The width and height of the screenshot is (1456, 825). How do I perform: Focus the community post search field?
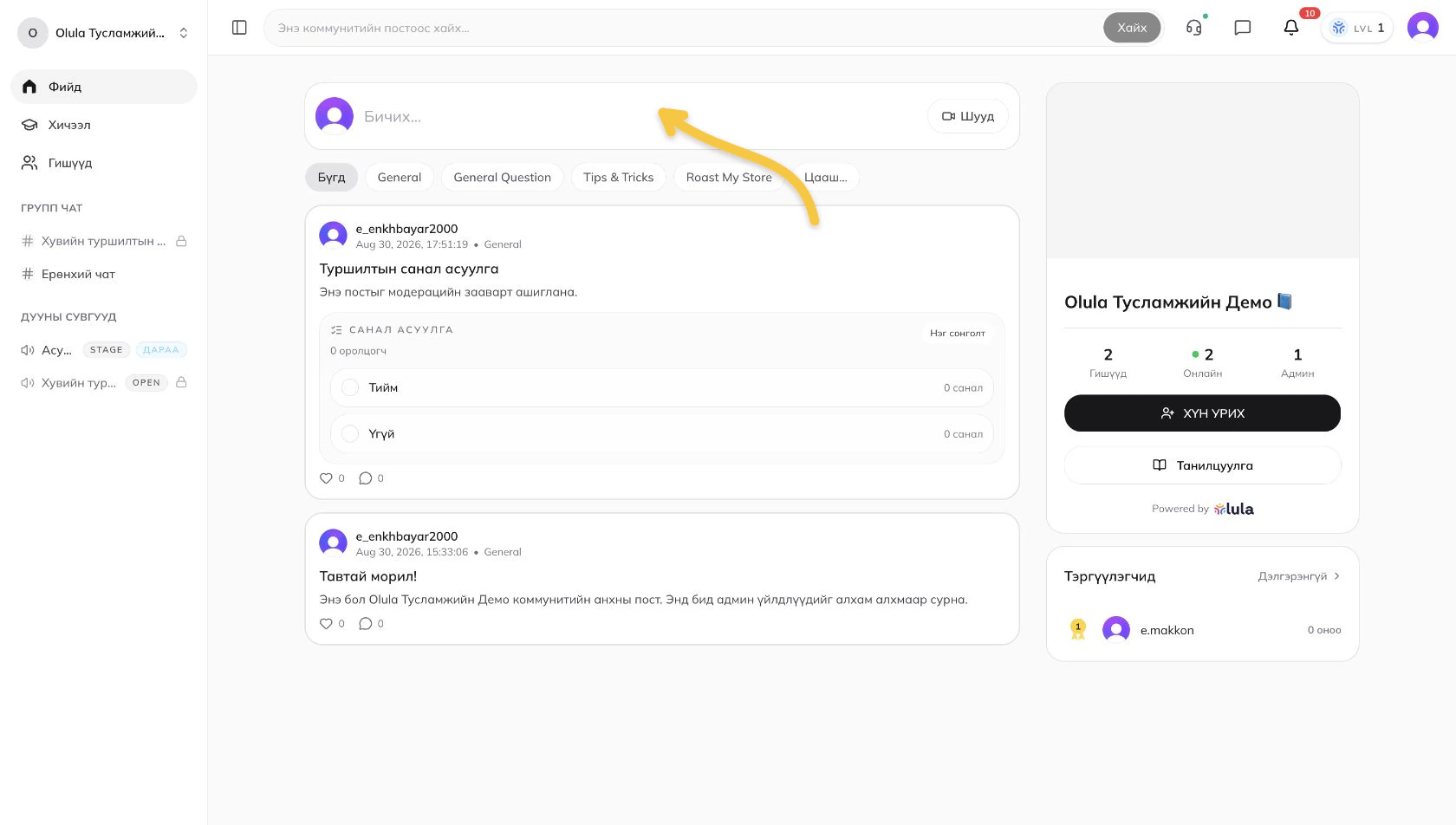[x=685, y=28]
